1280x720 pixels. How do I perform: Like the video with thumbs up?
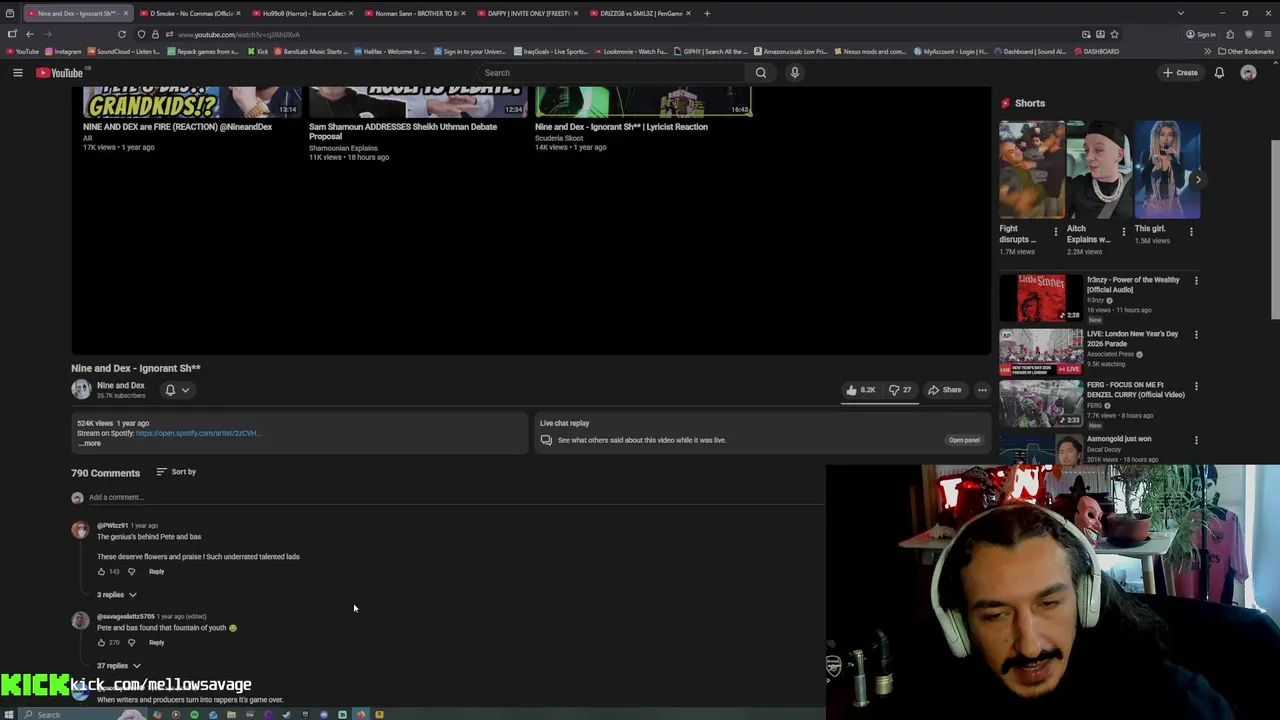[x=861, y=390]
